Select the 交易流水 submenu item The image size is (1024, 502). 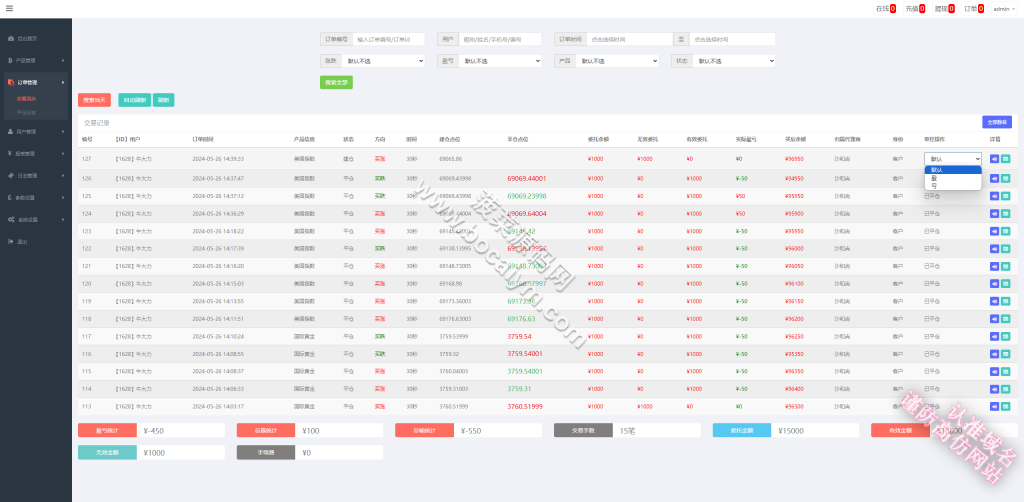coord(27,99)
